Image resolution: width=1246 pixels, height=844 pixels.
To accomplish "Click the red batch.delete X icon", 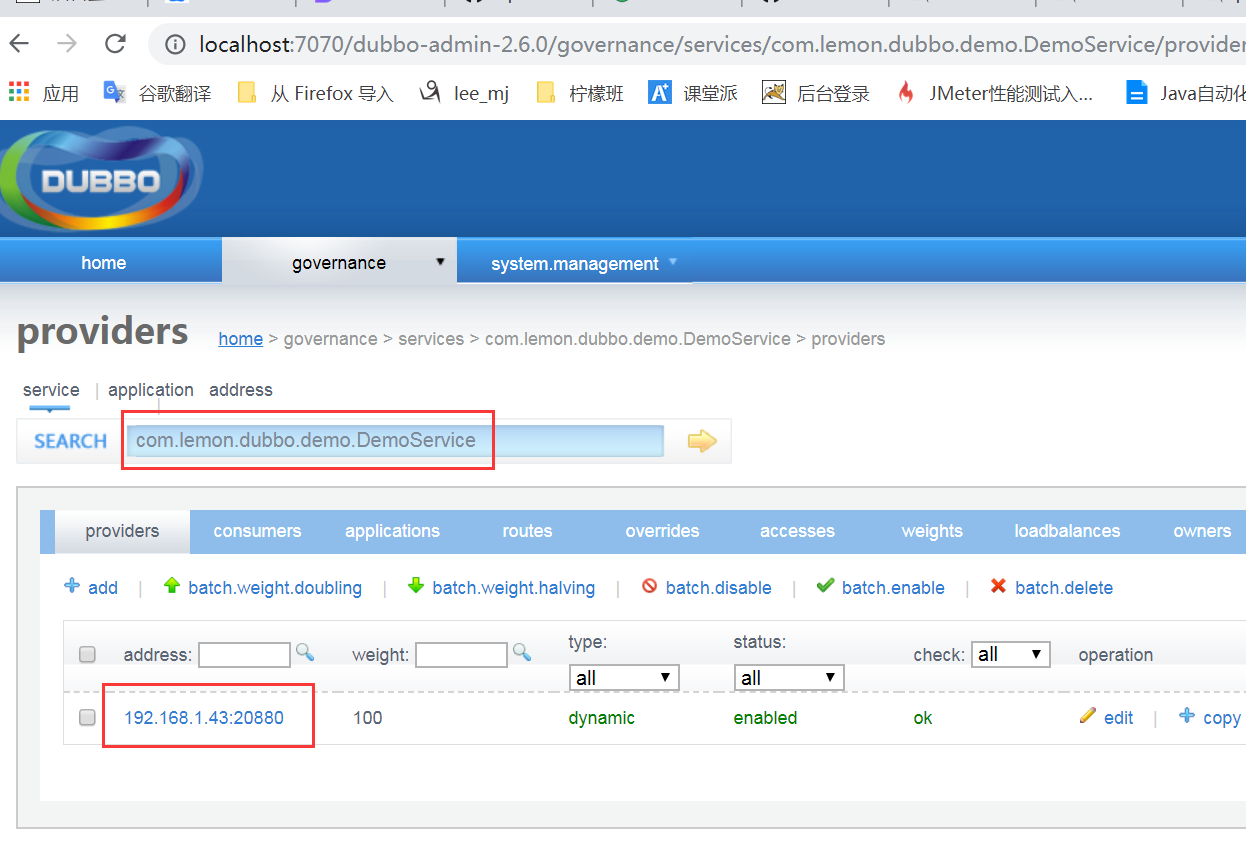I will pos(998,587).
